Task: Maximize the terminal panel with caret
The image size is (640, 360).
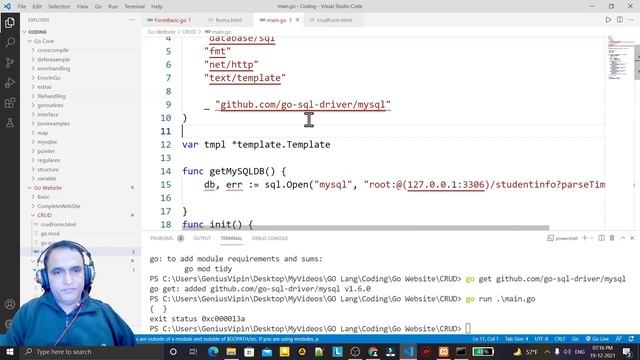Action: [622, 238]
